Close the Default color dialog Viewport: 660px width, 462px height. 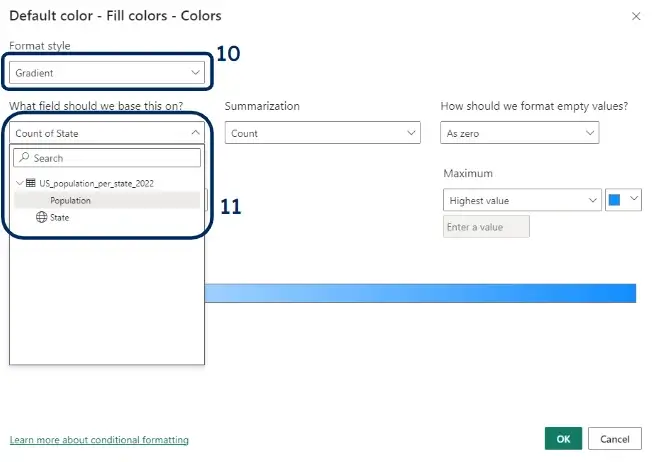coord(636,16)
